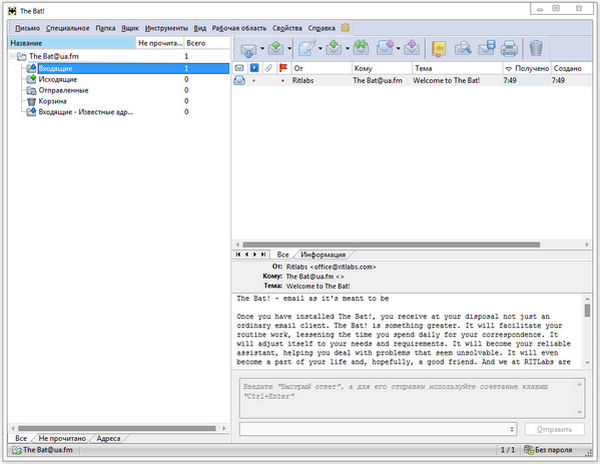
Task: Click the Send queued mail toolbar icon
Action: 276,48
